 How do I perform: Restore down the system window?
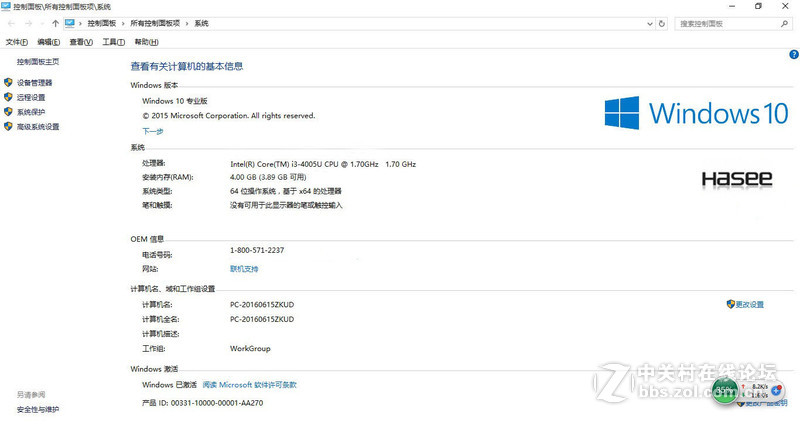(x=758, y=6)
